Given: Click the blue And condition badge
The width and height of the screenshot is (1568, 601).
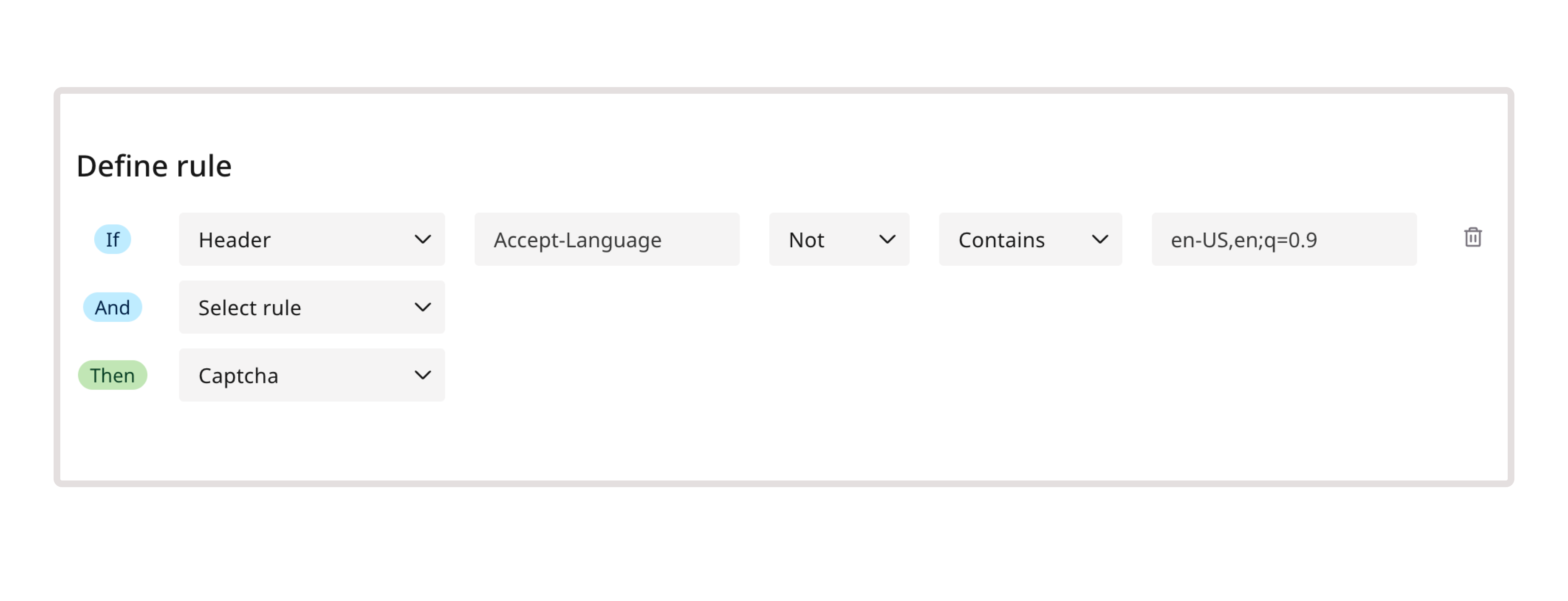Looking at the screenshot, I should point(113,307).
